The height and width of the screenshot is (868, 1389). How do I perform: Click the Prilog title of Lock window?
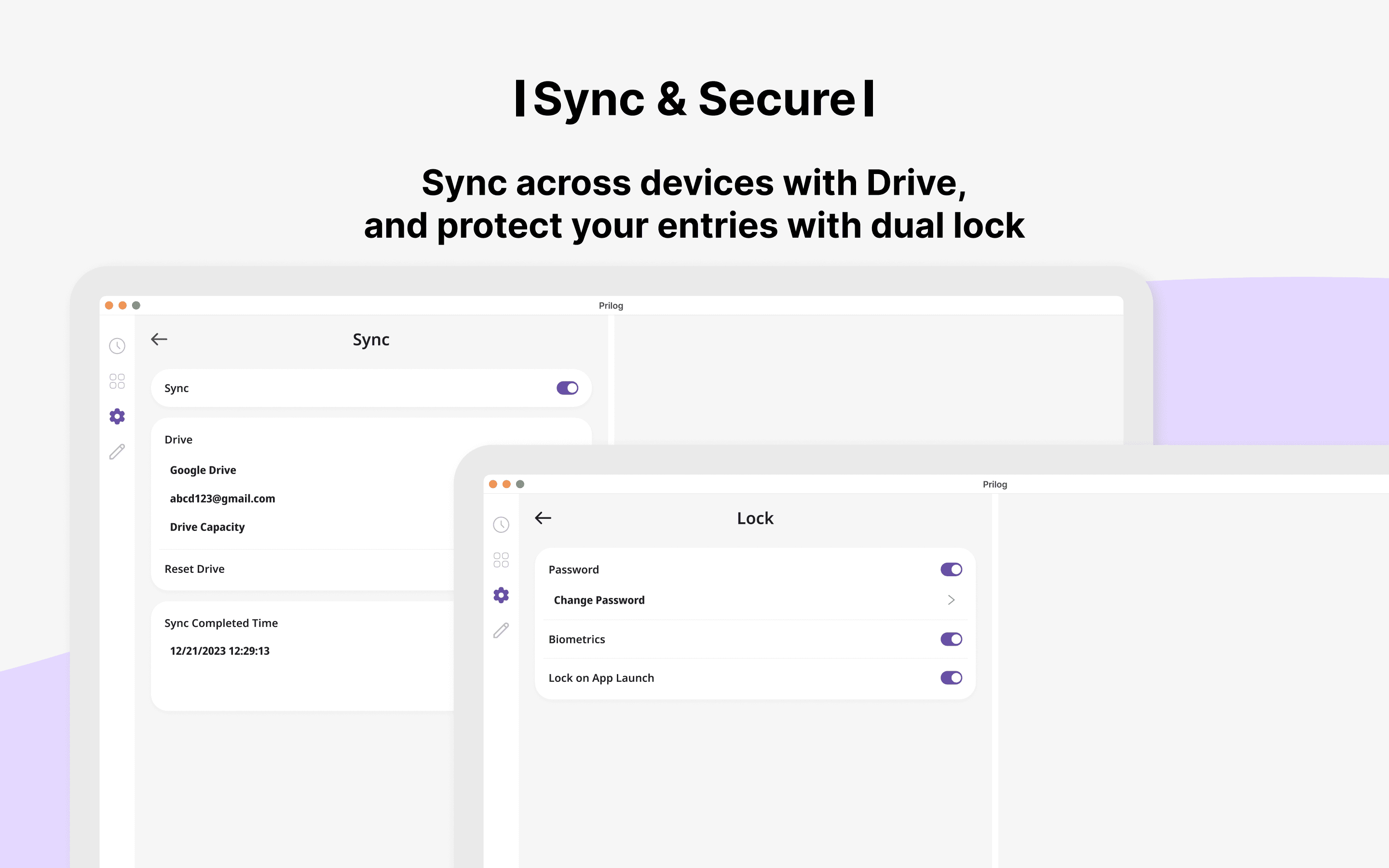tap(994, 485)
